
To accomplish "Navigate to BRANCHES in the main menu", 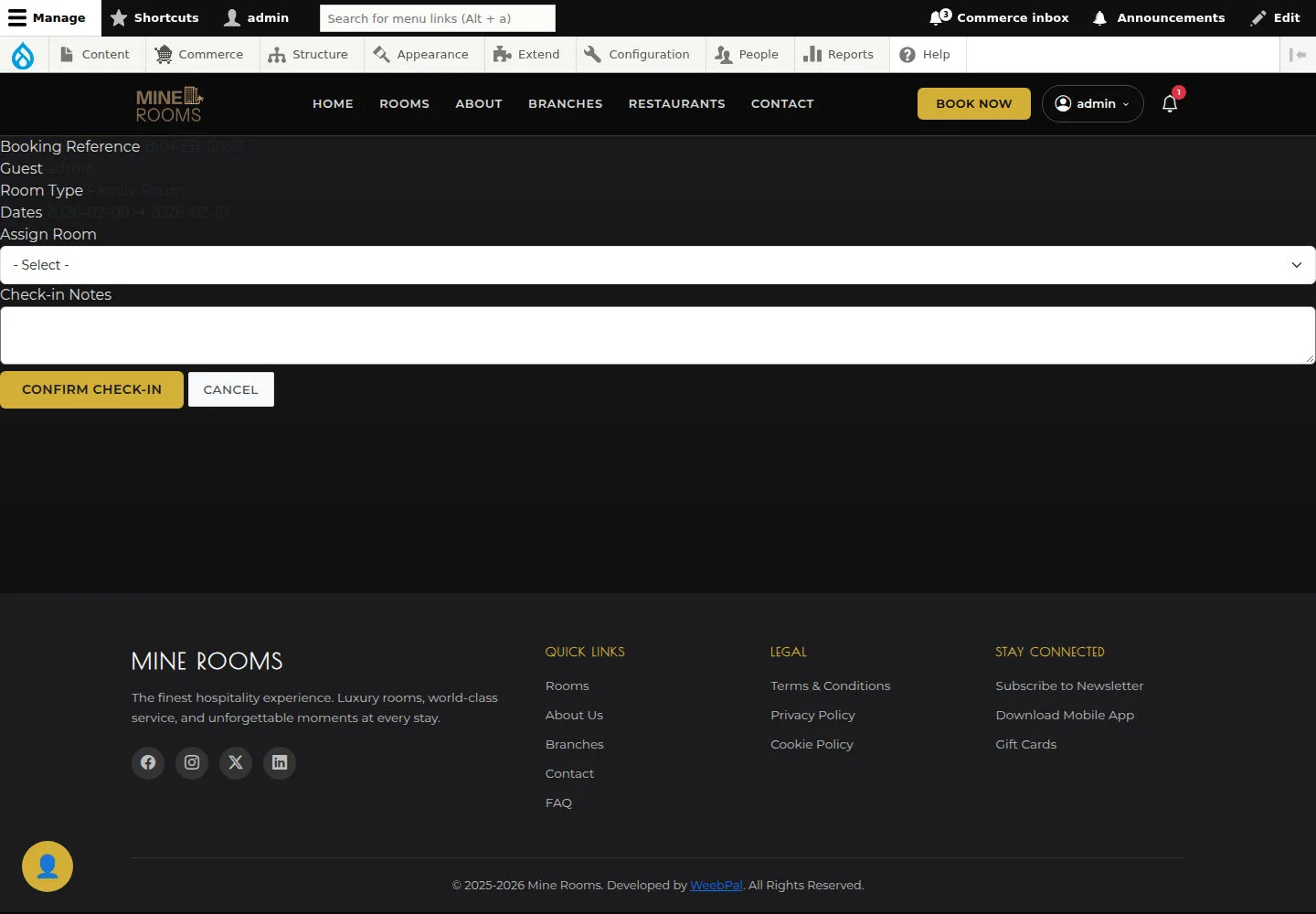I will pyautogui.click(x=566, y=104).
